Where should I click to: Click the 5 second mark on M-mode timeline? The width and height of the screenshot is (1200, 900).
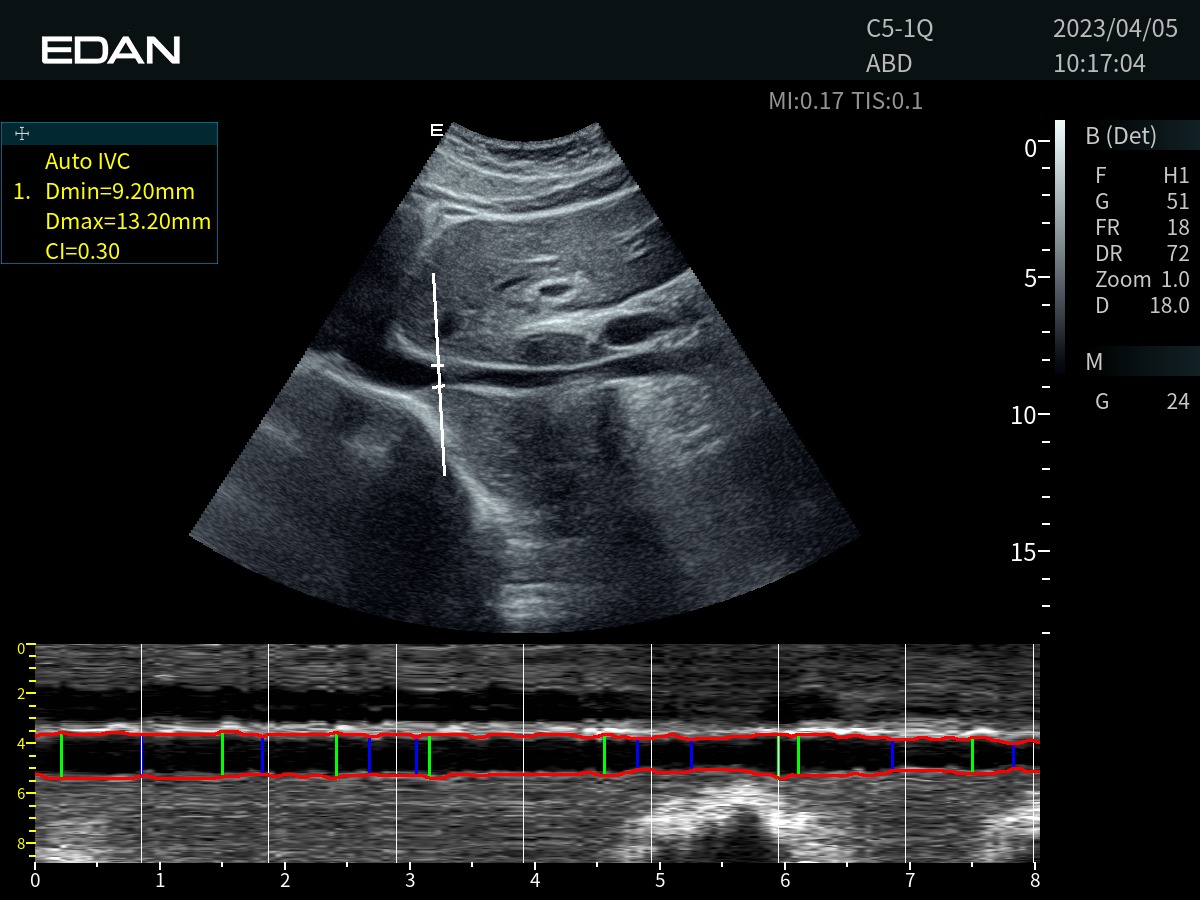click(x=660, y=882)
